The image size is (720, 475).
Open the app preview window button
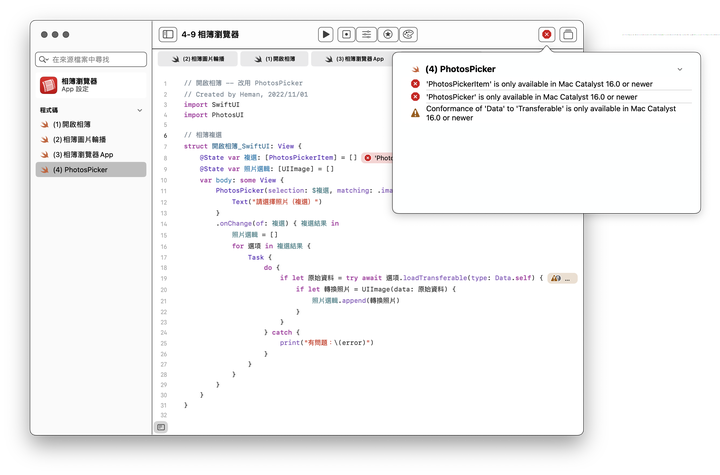click(x=568, y=34)
